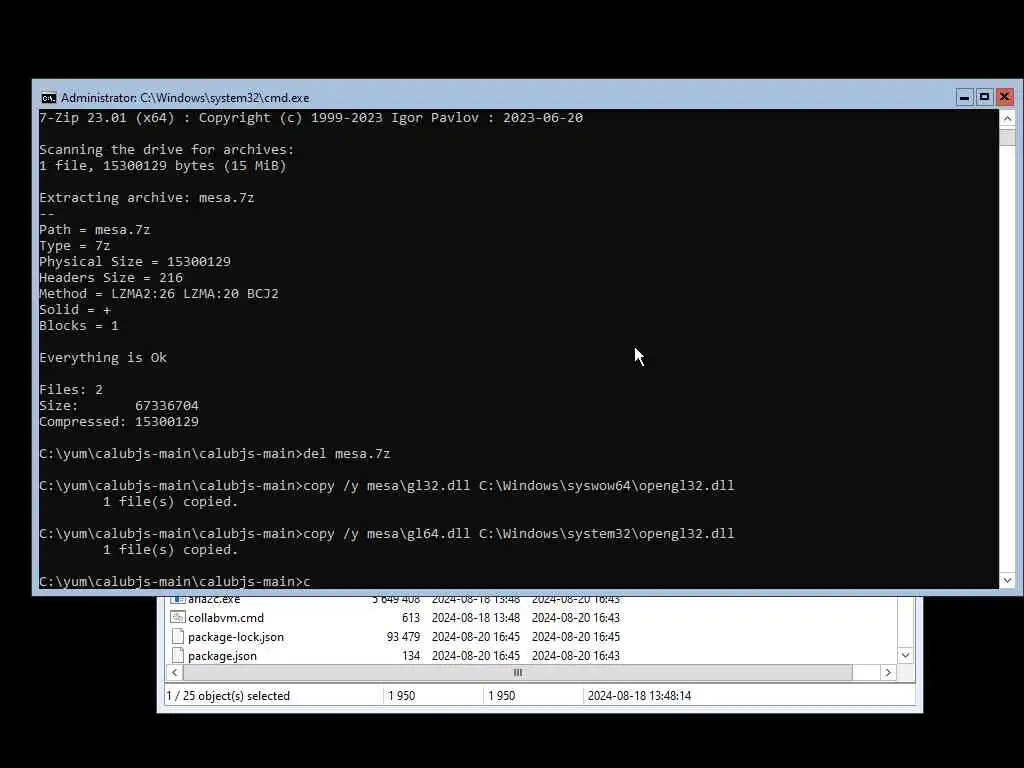Click the file list horizontal scroll-left arrow

[175, 673]
